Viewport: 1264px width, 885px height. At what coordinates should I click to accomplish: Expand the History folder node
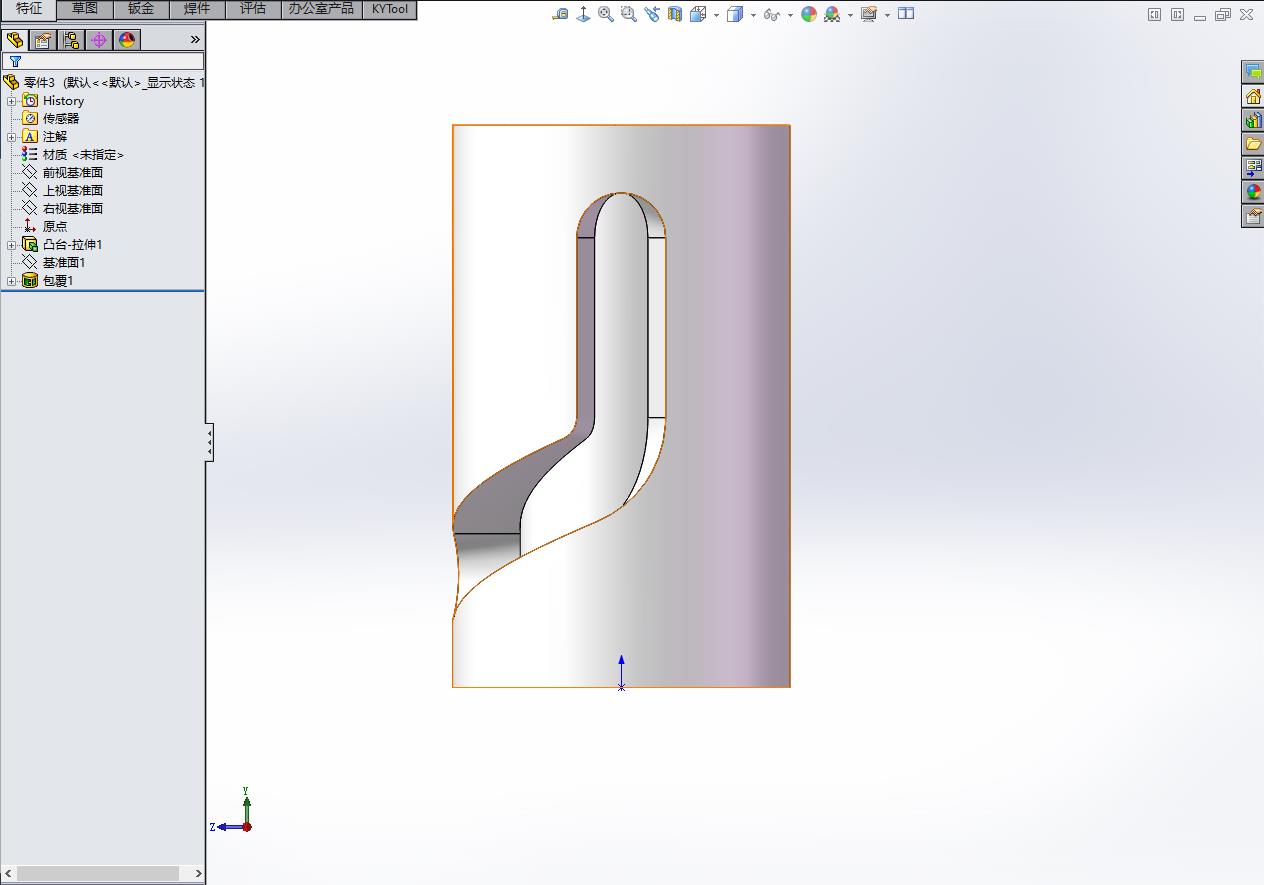tap(11, 101)
